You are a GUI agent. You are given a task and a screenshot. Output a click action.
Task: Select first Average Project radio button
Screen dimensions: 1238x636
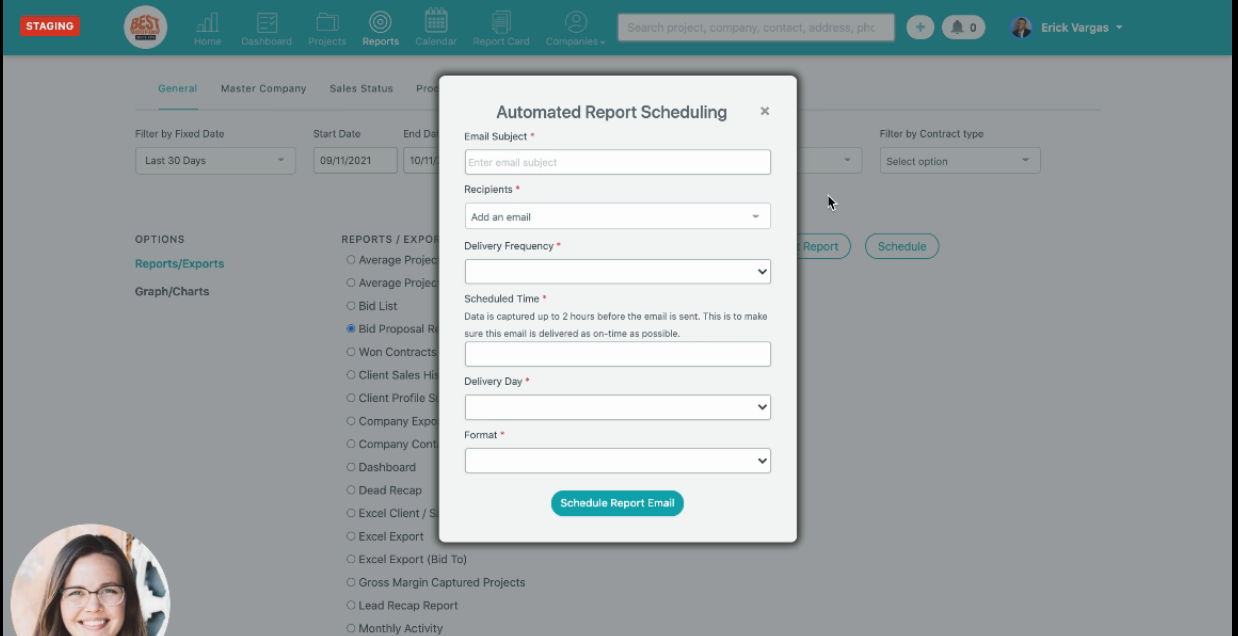pyautogui.click(x=351, y=260)
